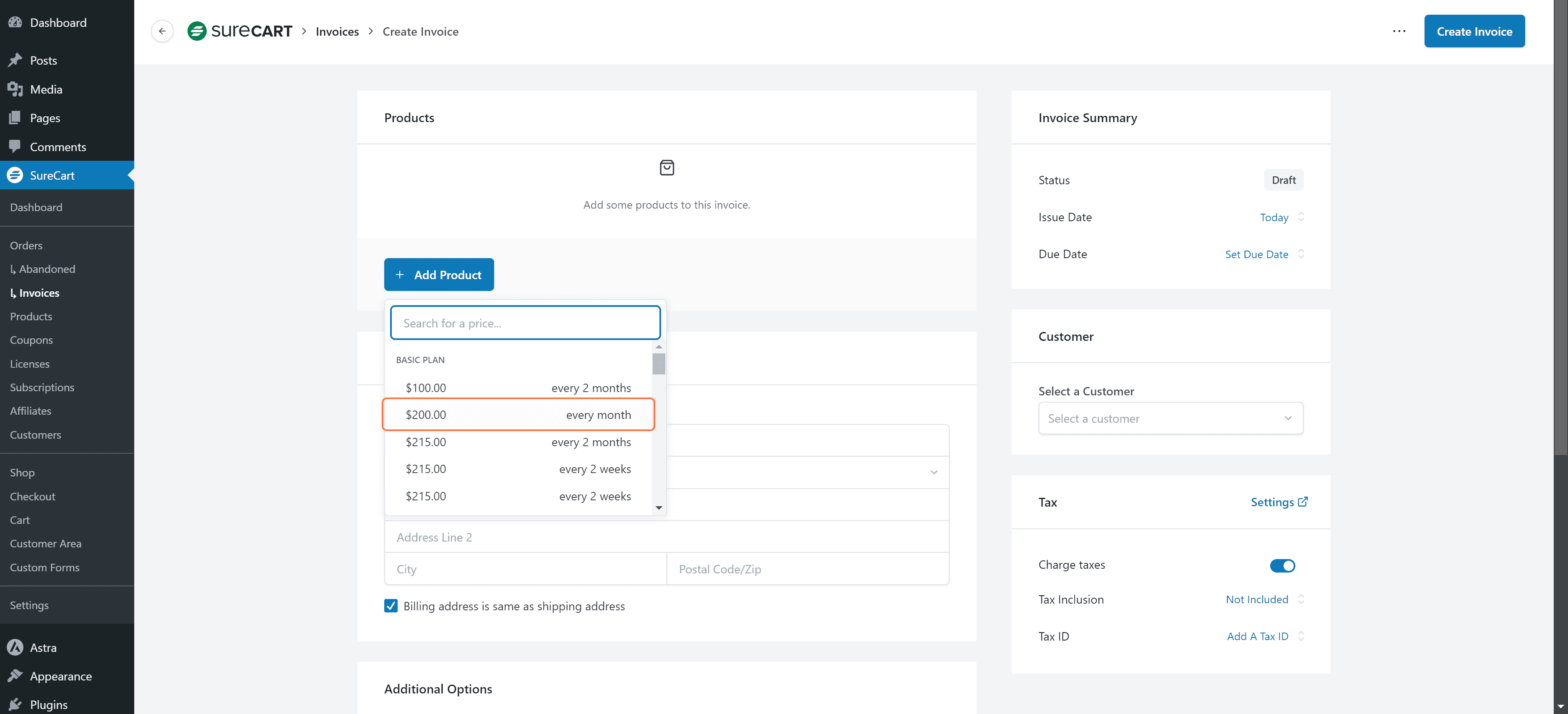Click the Astra icon in sidebar
The width and height of the screenshot is (1568, 714).
pyautogui.click(x=15, y=647)
